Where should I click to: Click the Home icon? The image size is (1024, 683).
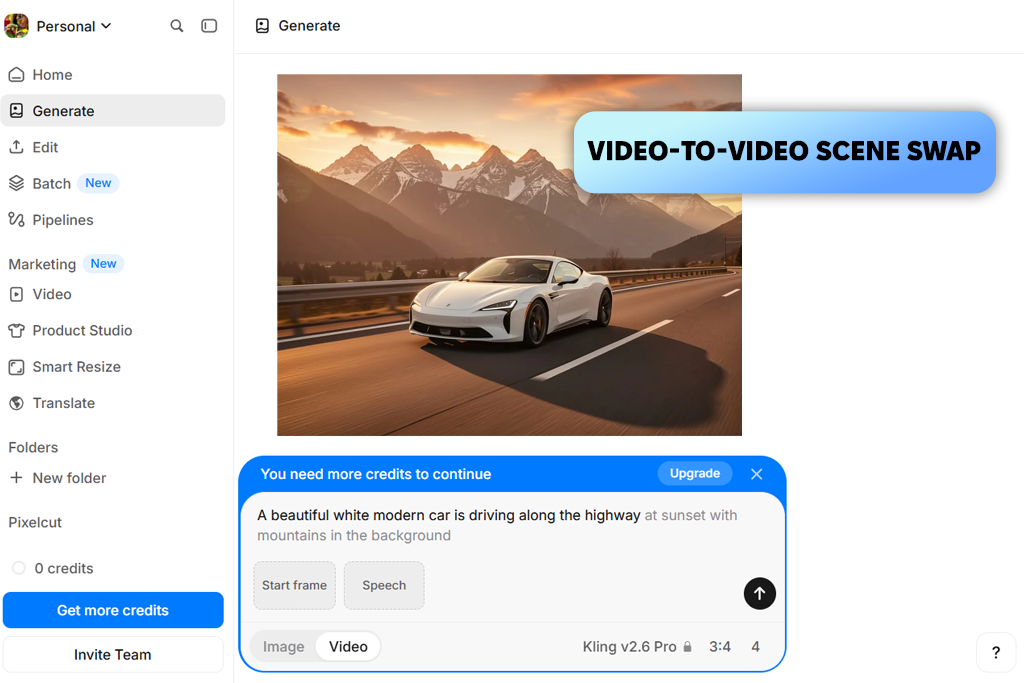pyautogui.click(x=16, y=74)
